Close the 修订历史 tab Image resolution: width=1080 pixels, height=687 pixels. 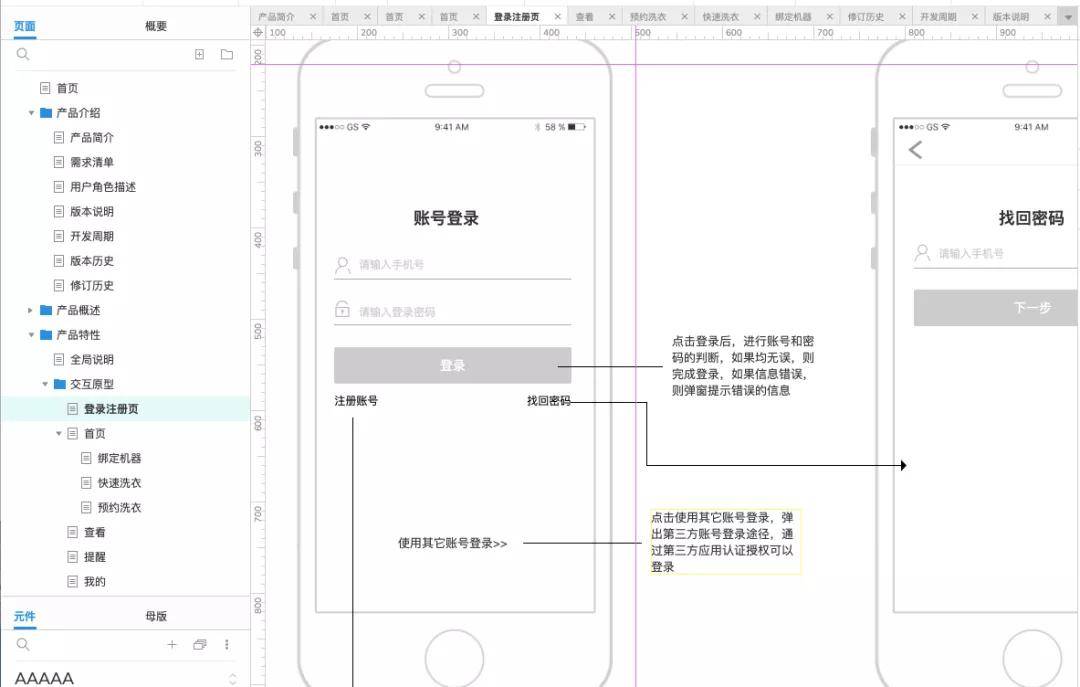[x=902, y=17]
